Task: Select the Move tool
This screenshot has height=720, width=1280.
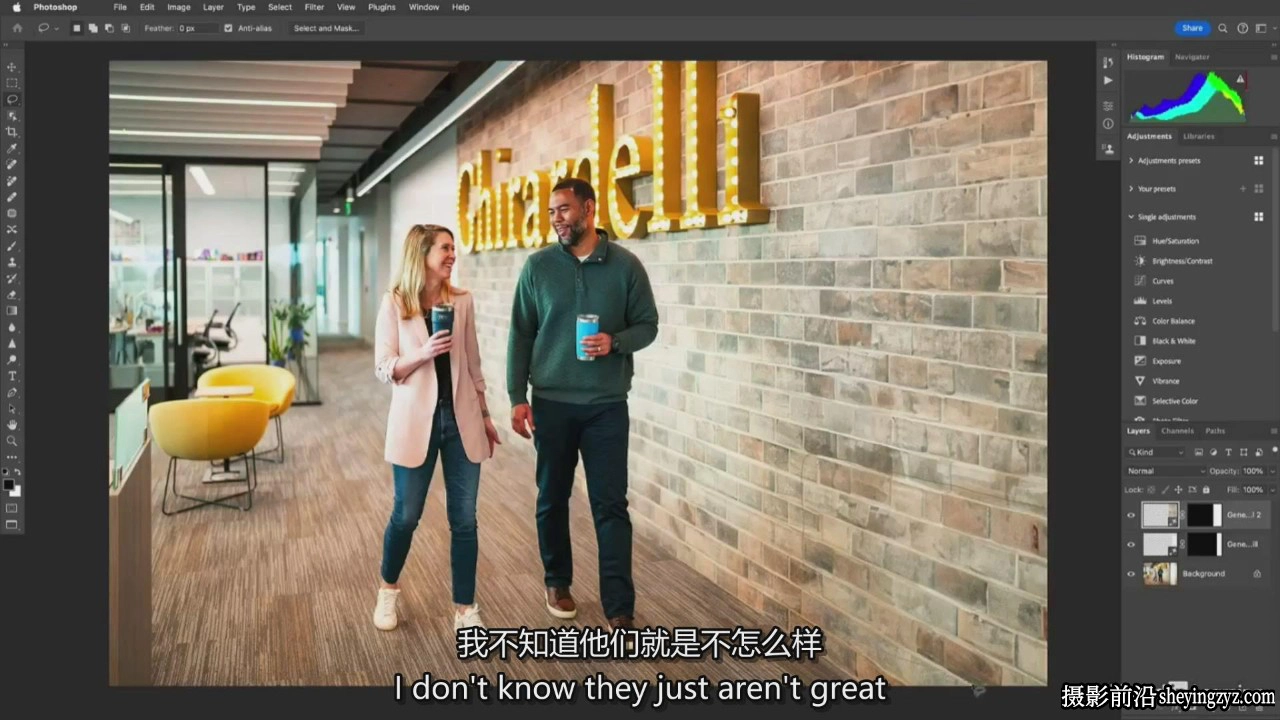Action: [x=12, y=67]
